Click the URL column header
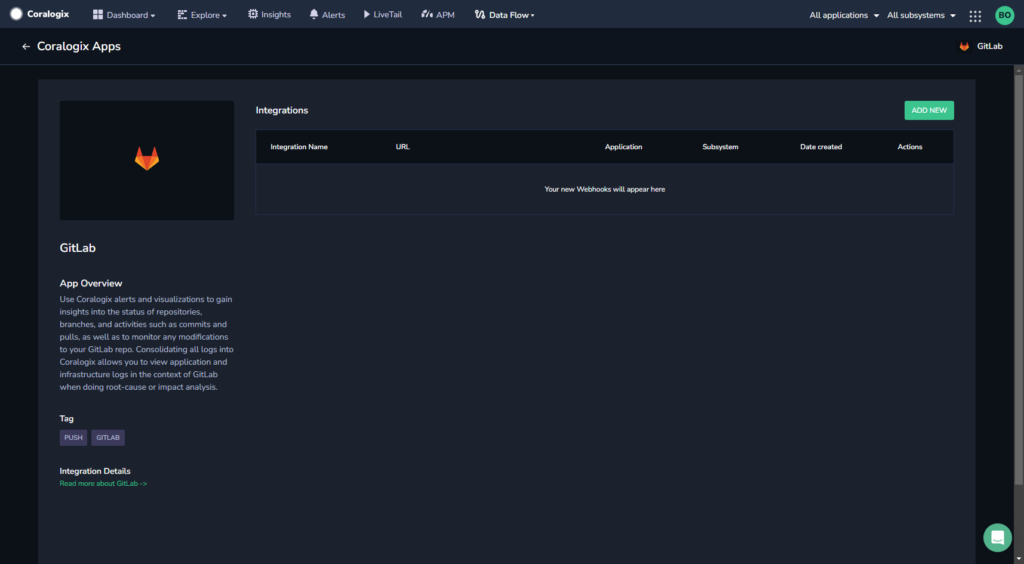1024x564 pixels. 402,147
